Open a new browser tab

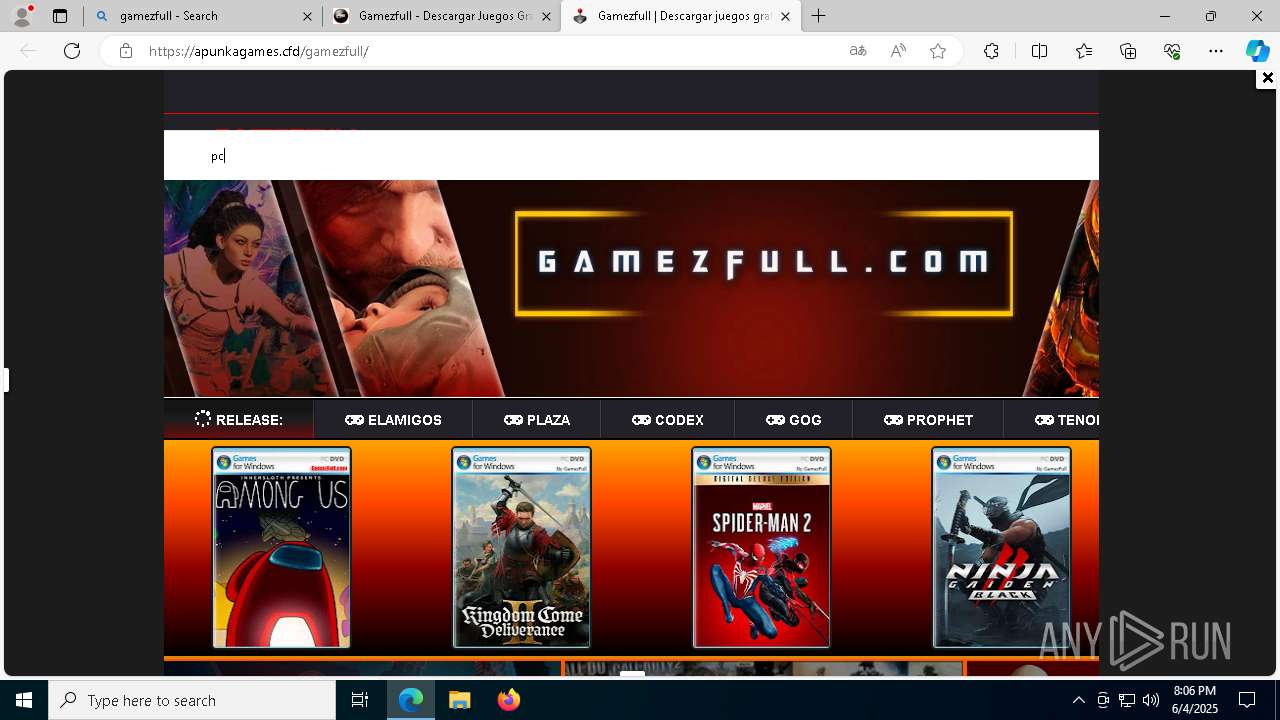[819, 16]
